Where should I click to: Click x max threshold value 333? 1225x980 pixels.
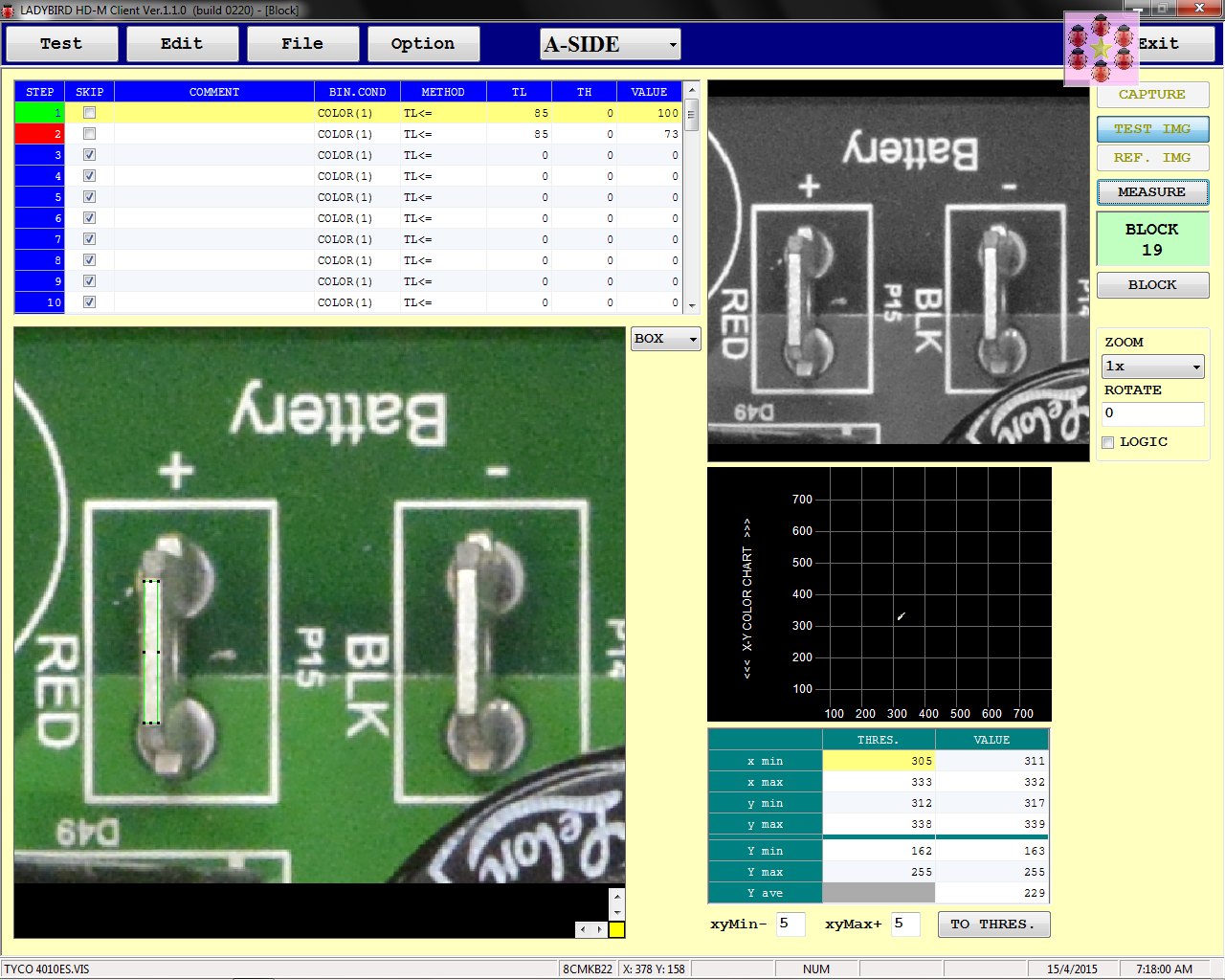(879, 782)
